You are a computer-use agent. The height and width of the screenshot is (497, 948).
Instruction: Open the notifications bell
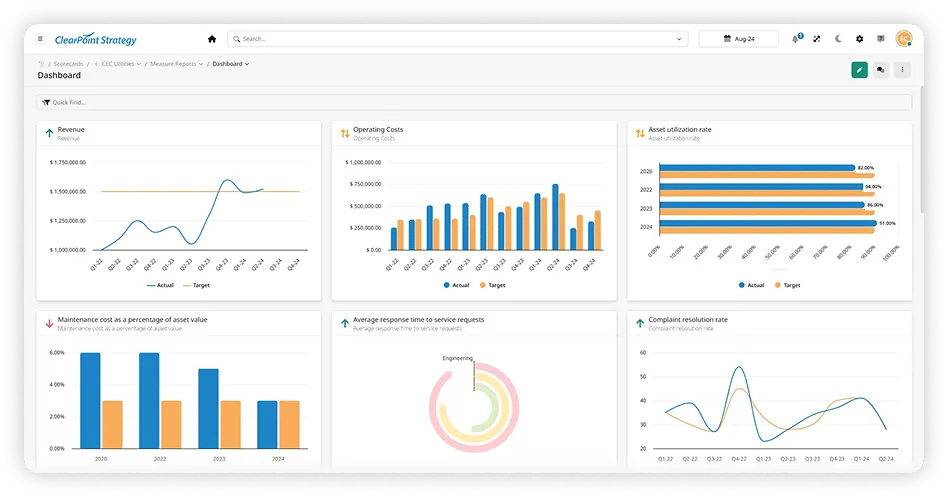pos(796,39)
